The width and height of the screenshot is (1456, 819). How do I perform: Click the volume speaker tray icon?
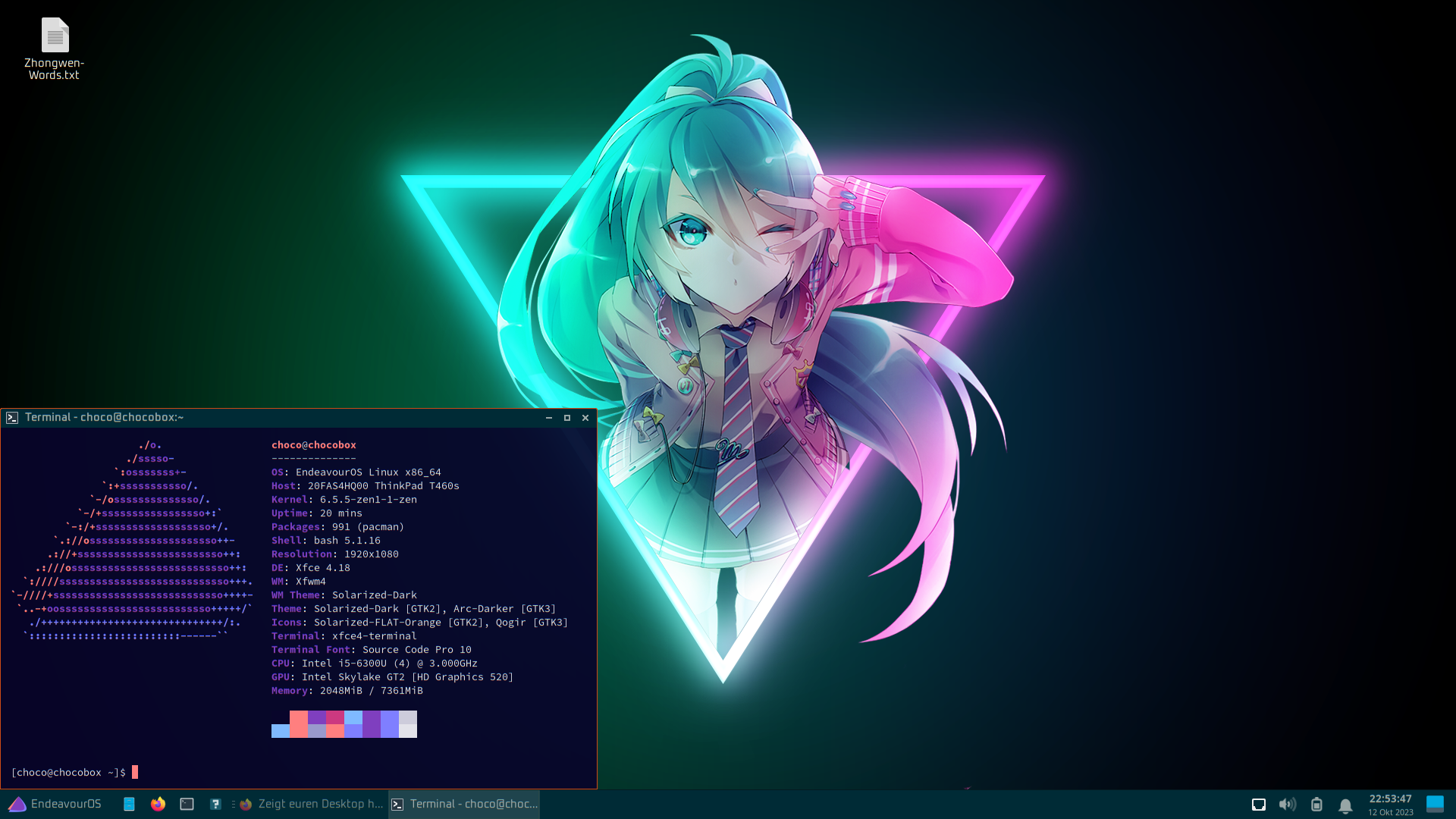(1287, 805)
